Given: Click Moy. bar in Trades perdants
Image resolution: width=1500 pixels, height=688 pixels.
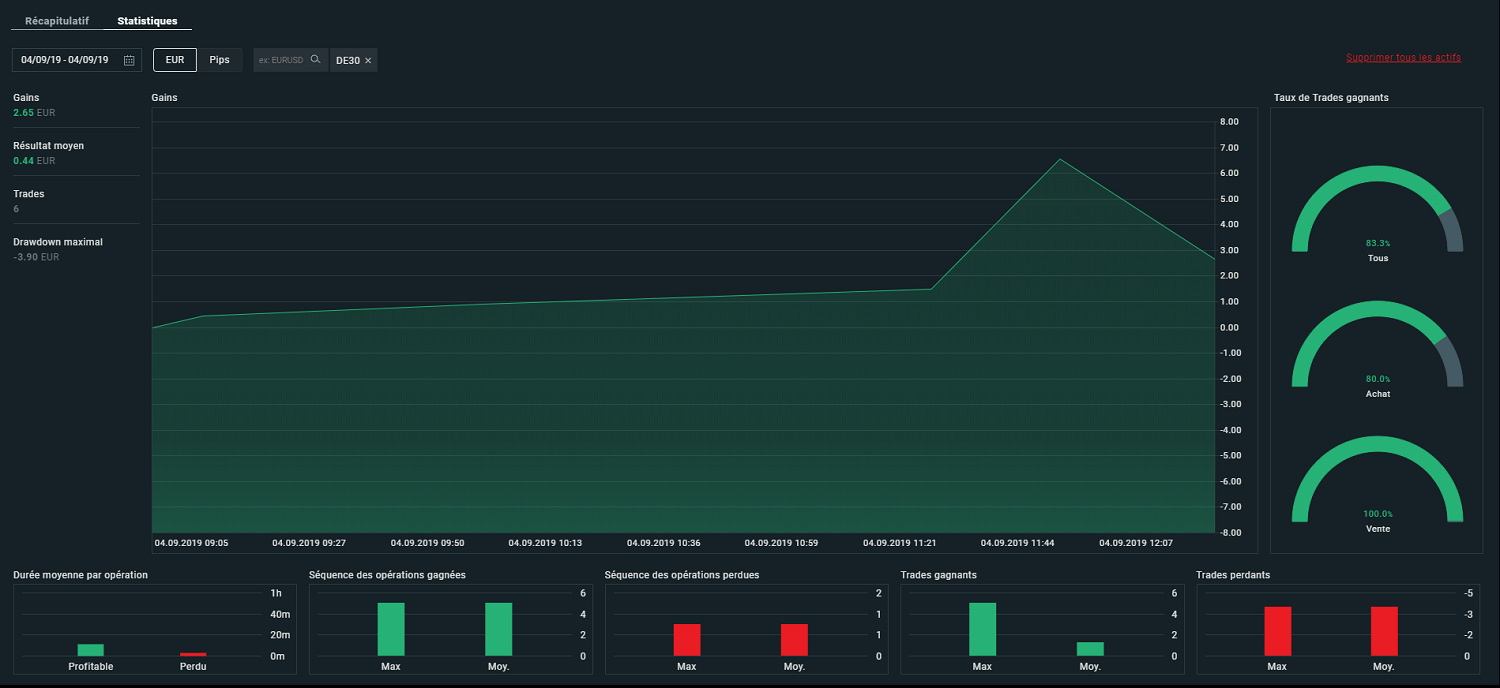Looking at the screenshot, I should [x=1384, y=631].
